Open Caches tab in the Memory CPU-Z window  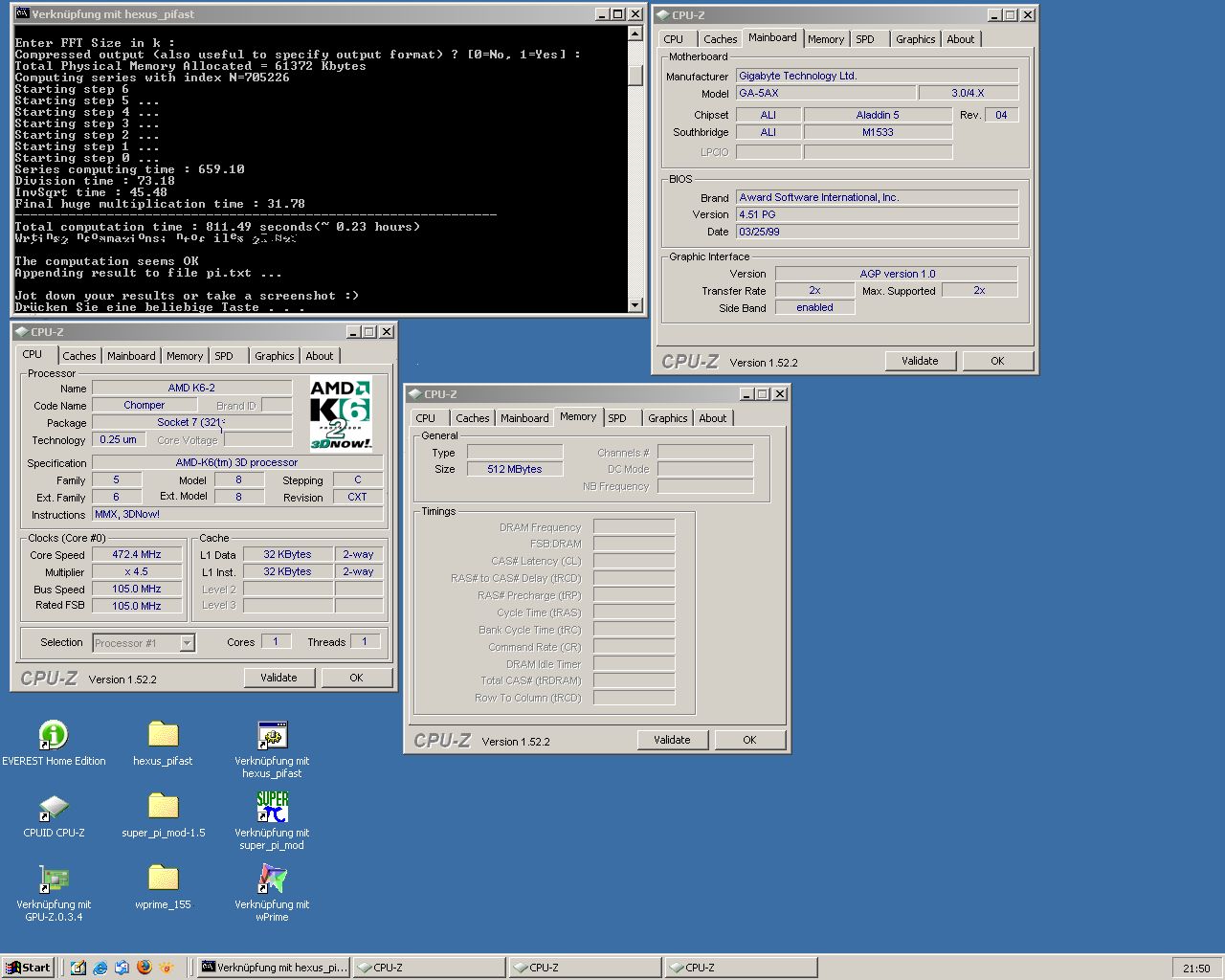coord(473,418)
